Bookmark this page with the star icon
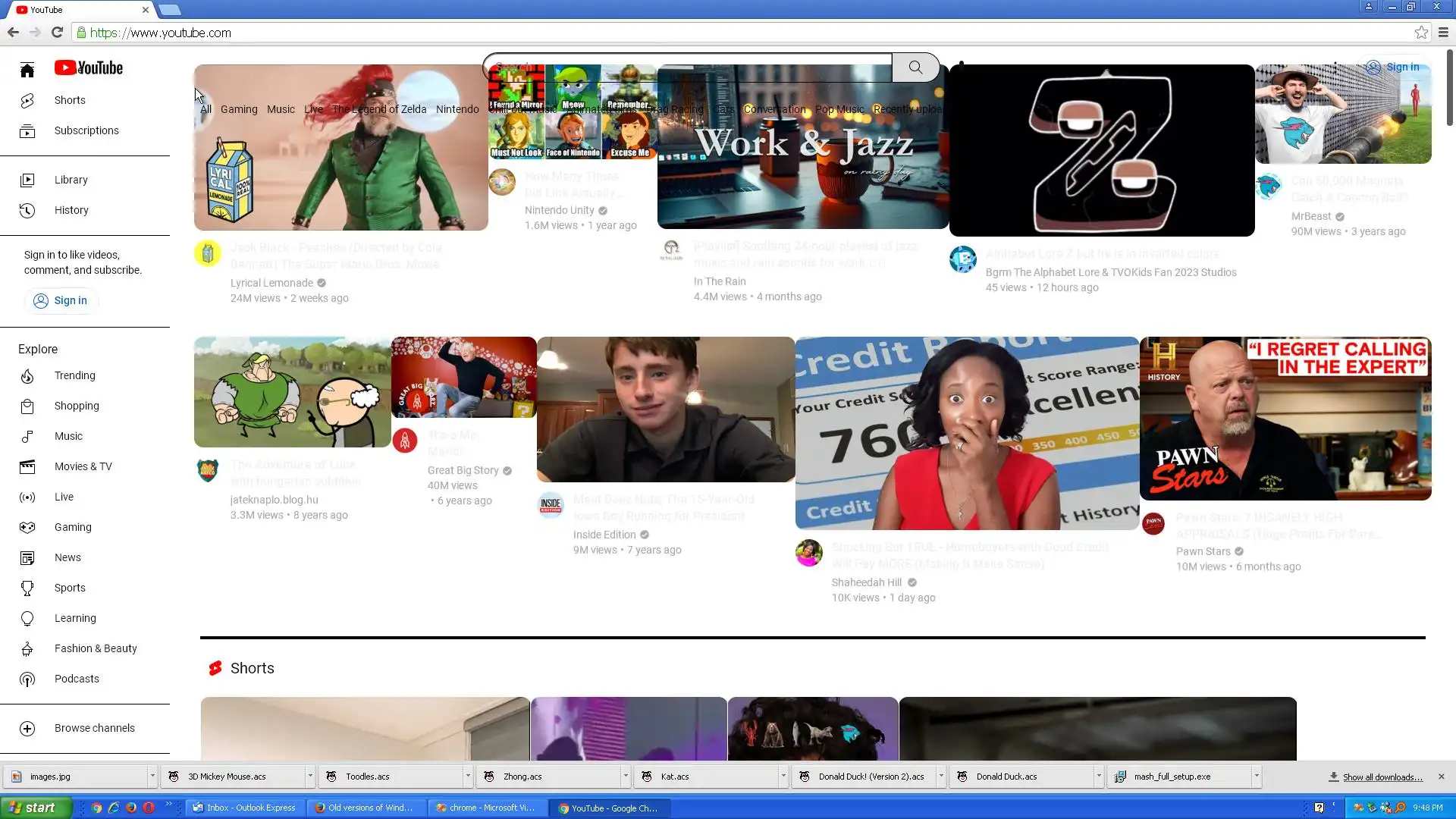This screenshot has height=819, width=1456. click(1421, 32)
